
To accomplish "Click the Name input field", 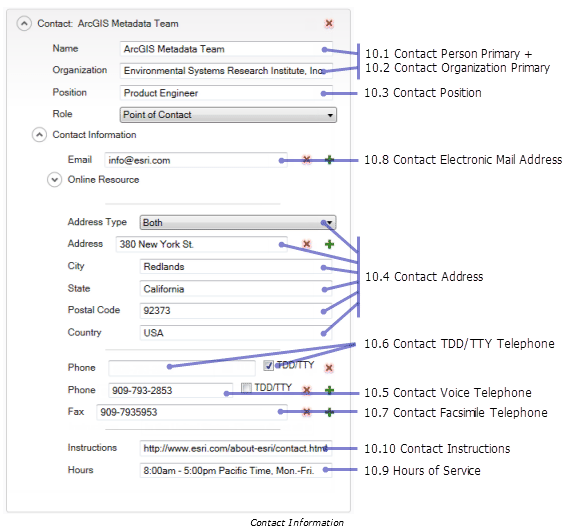I will pos(226,49).
